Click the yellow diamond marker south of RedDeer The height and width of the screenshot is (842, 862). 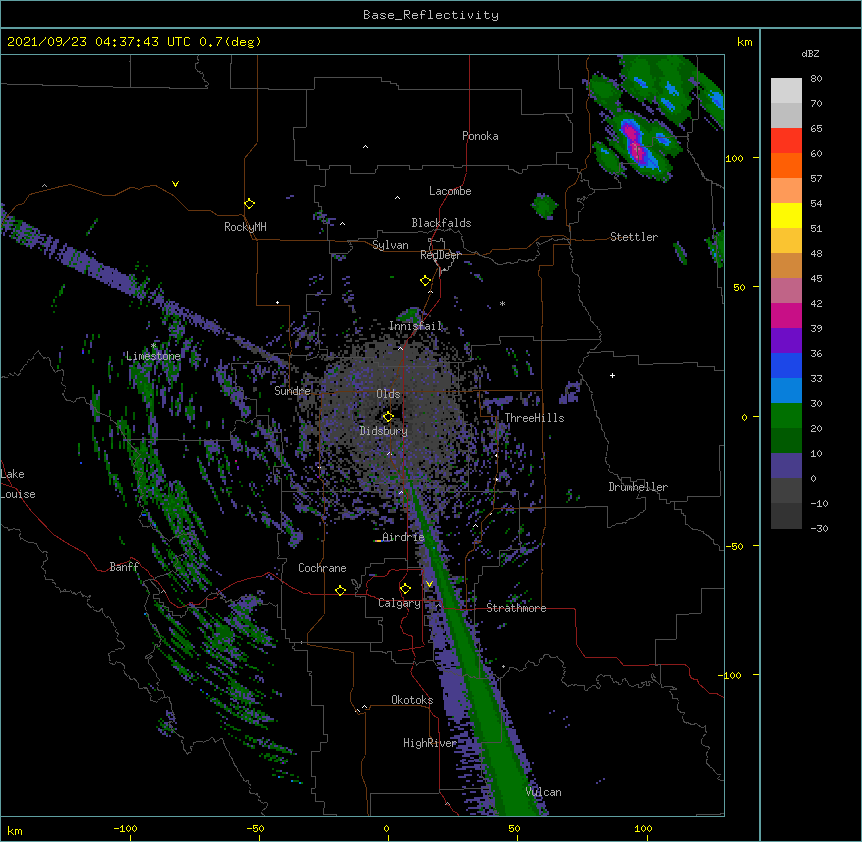pos(426,281)
